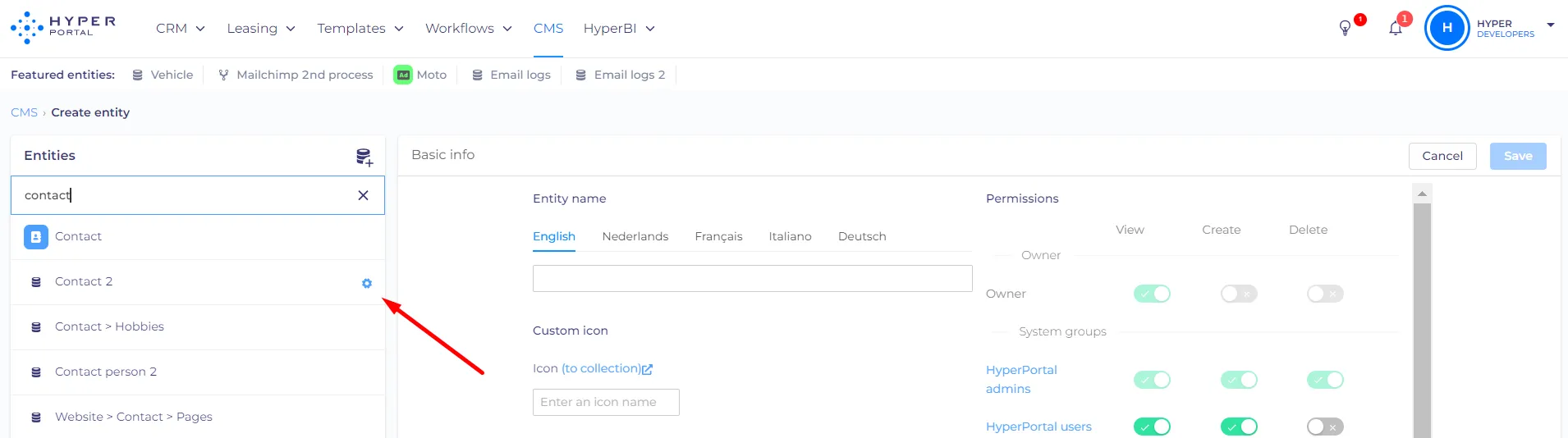Screen dimensions: 1568x438
Task: Select the Contact 2 entity row
Action: click(198, 282)
